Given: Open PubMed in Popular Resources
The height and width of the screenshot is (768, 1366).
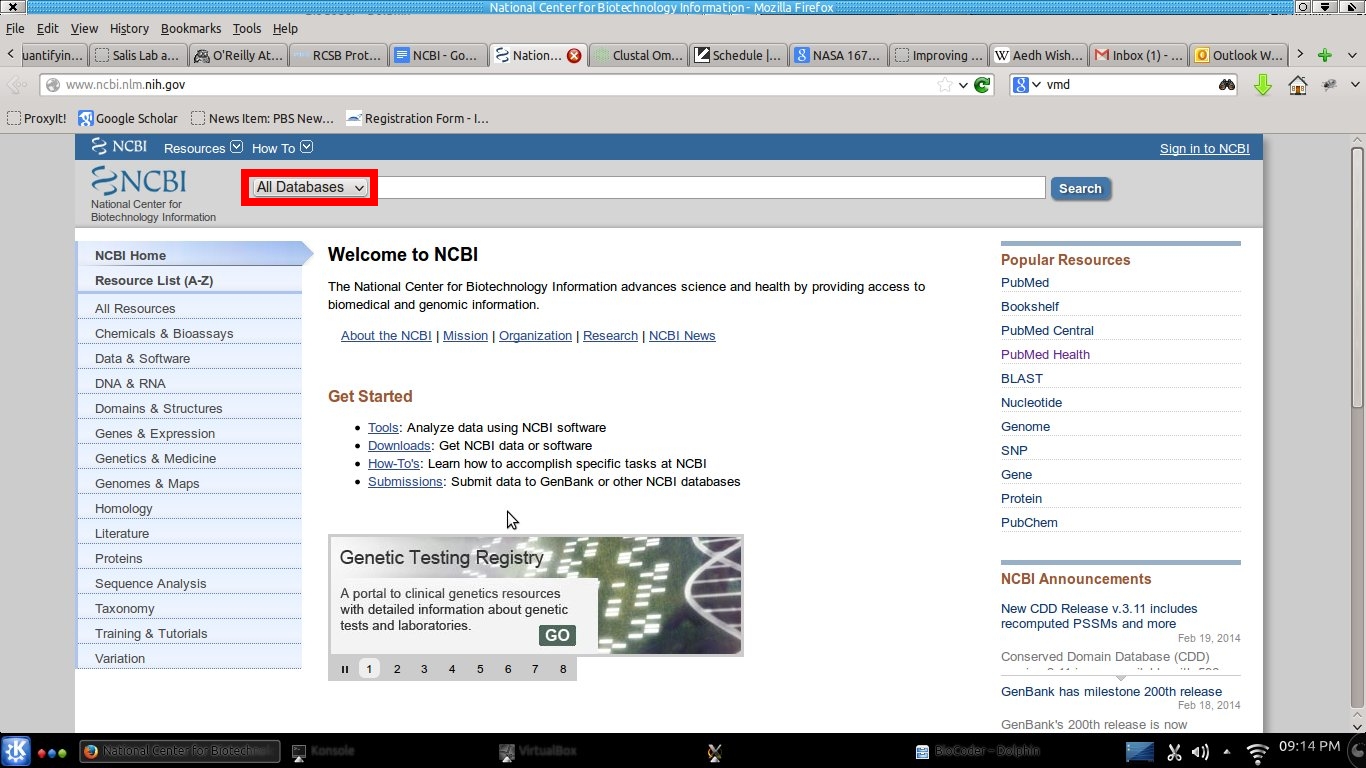Looking at the screenshot, I should point(1025,282).
